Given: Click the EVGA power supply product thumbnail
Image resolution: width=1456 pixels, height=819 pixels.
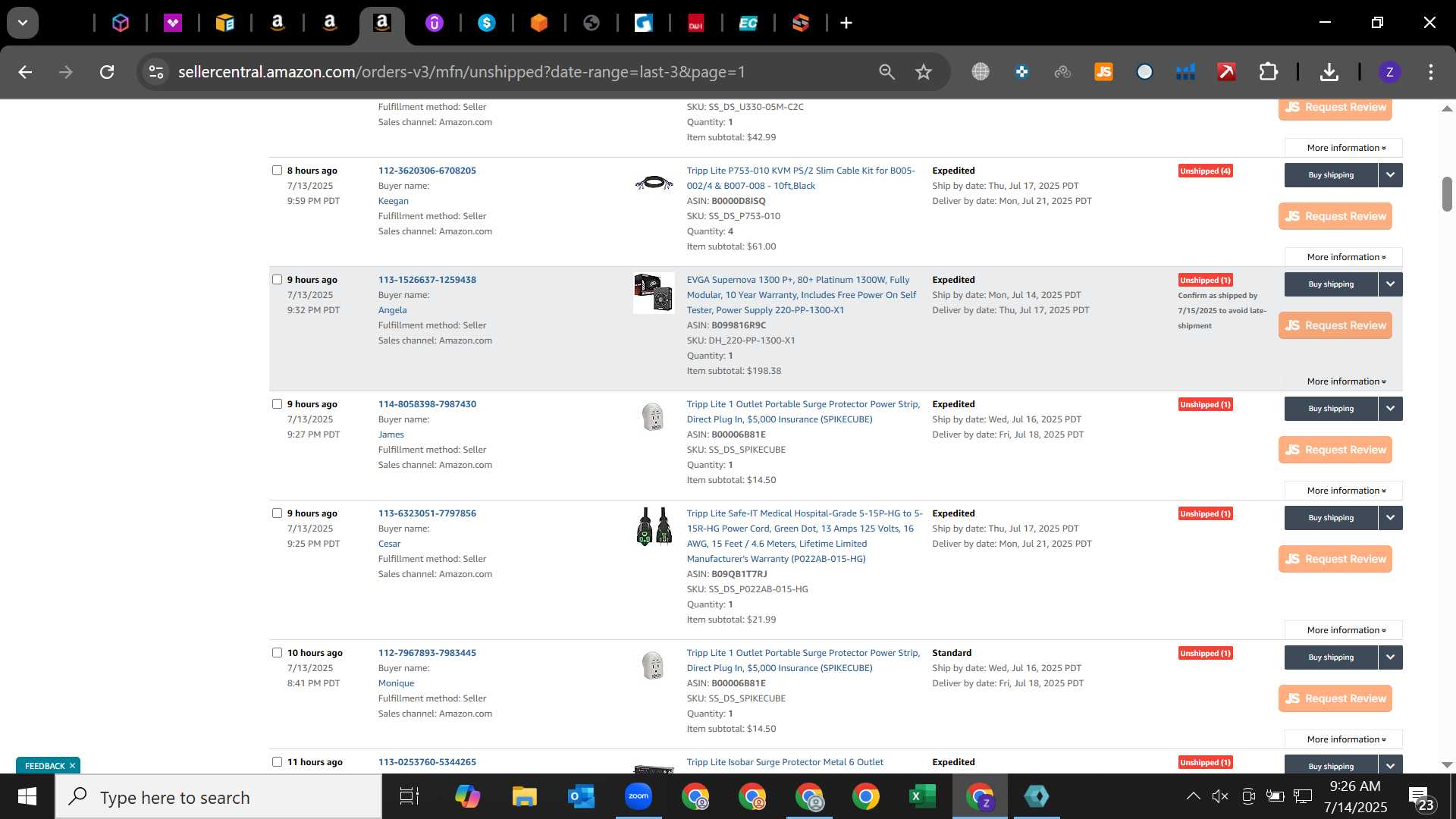Looking at the screenshot, I should [654, 293].
